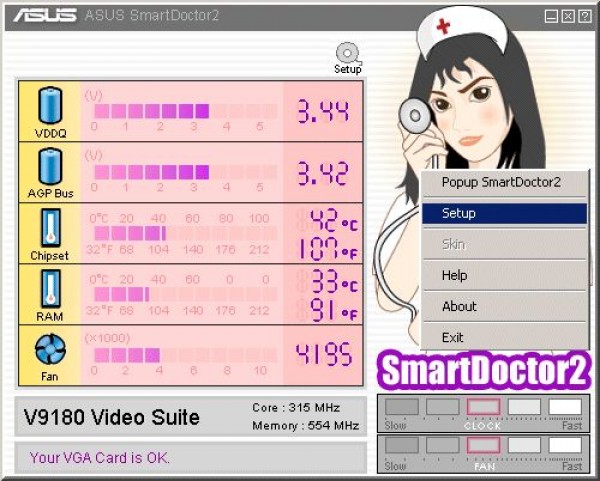Set CLOCK slider to second step
This screenshot has height=481, width=600.
pos(442,406)
